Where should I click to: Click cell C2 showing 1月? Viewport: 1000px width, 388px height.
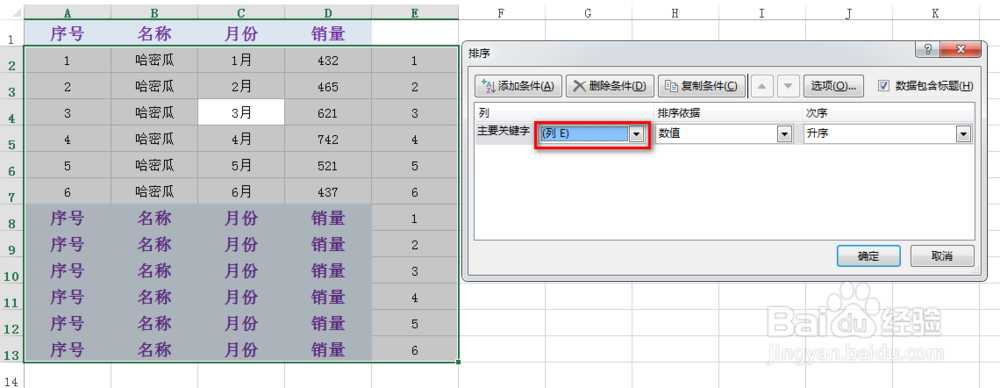click(x=240, y=61)
